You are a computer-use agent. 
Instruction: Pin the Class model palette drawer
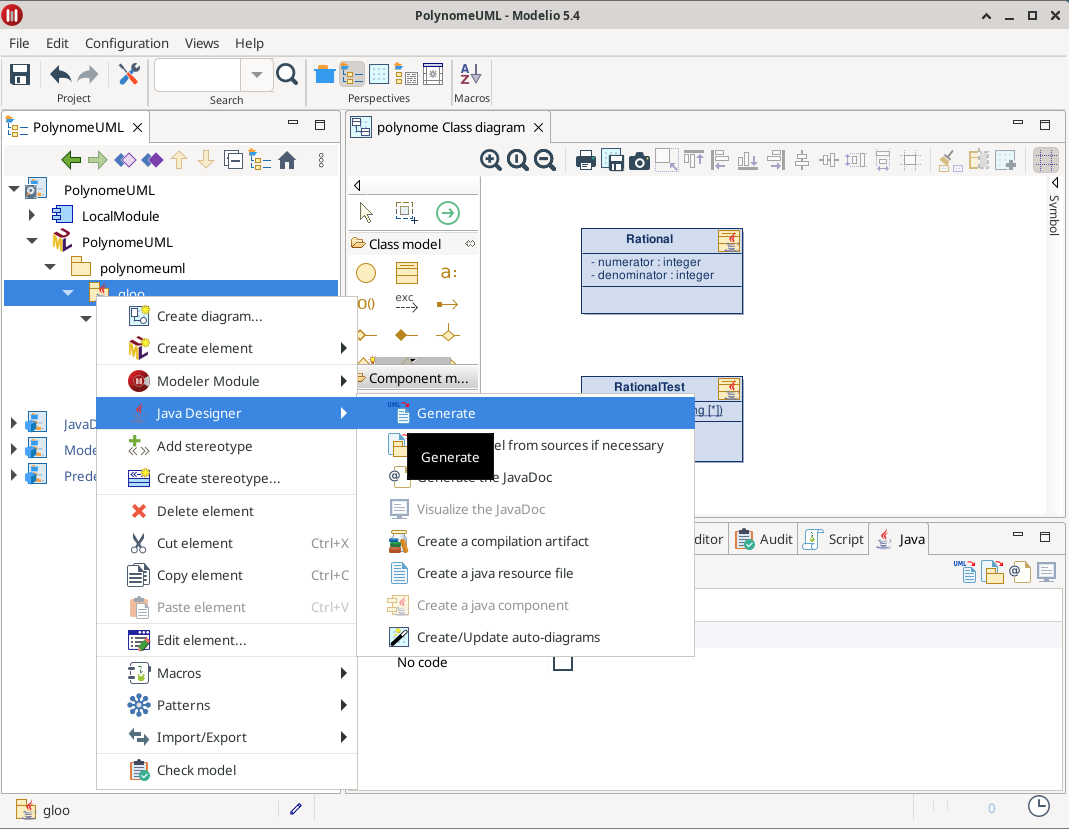pos(470,244)
